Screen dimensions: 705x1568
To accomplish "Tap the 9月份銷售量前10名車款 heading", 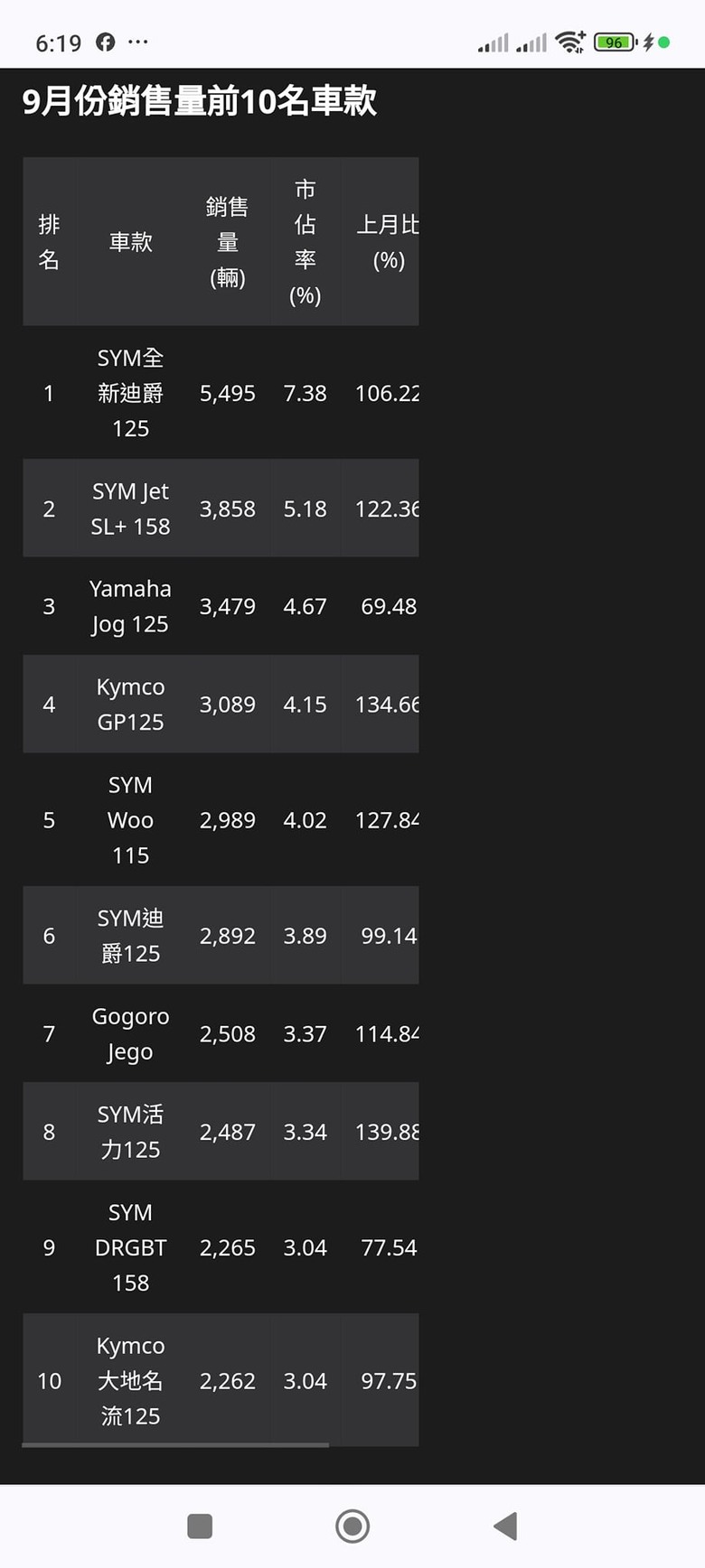I will point(200,101).
